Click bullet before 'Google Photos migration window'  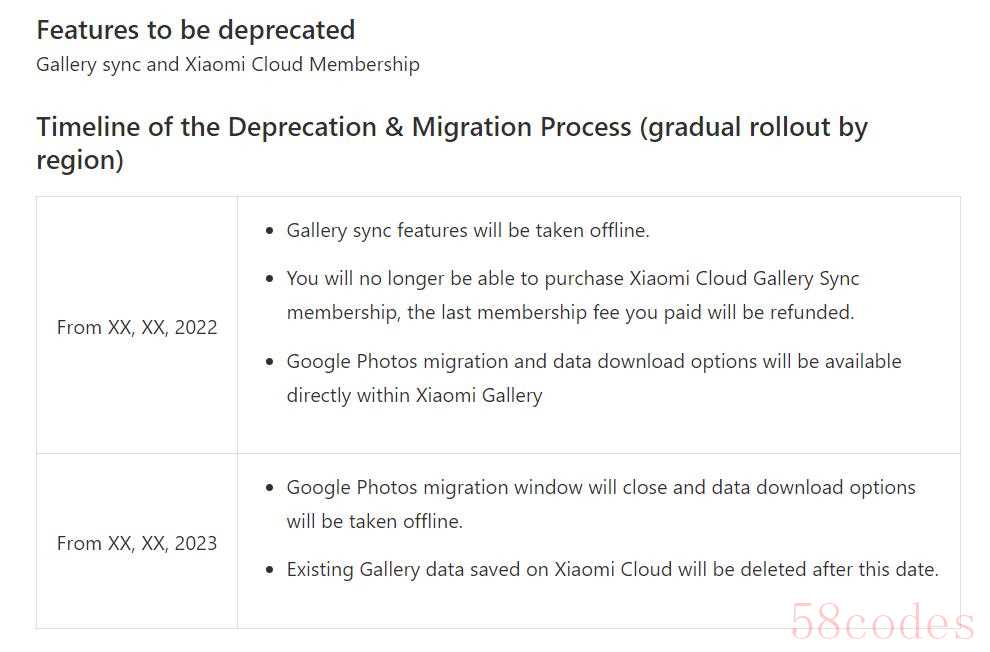[x=270, y=488]
